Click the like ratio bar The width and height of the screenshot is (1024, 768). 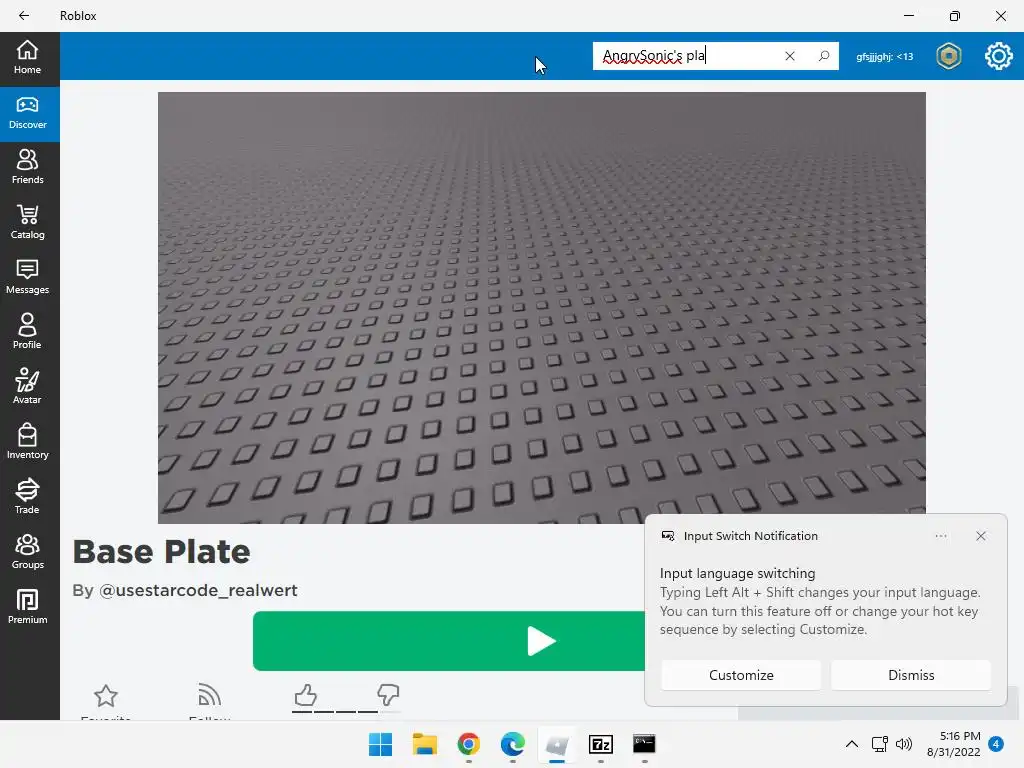coord(345,711)
